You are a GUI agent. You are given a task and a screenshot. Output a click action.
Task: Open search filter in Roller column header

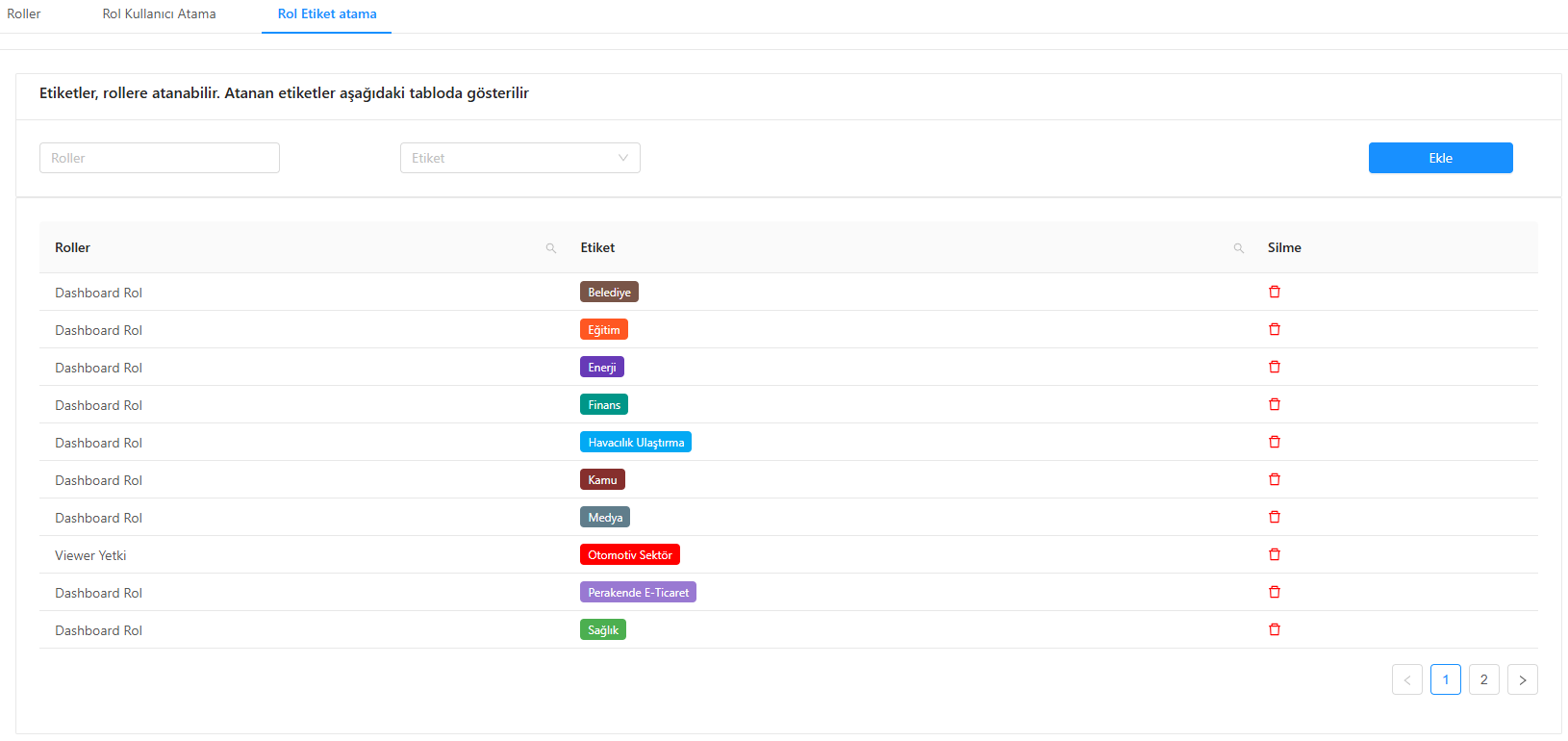[x=551, y=248]
